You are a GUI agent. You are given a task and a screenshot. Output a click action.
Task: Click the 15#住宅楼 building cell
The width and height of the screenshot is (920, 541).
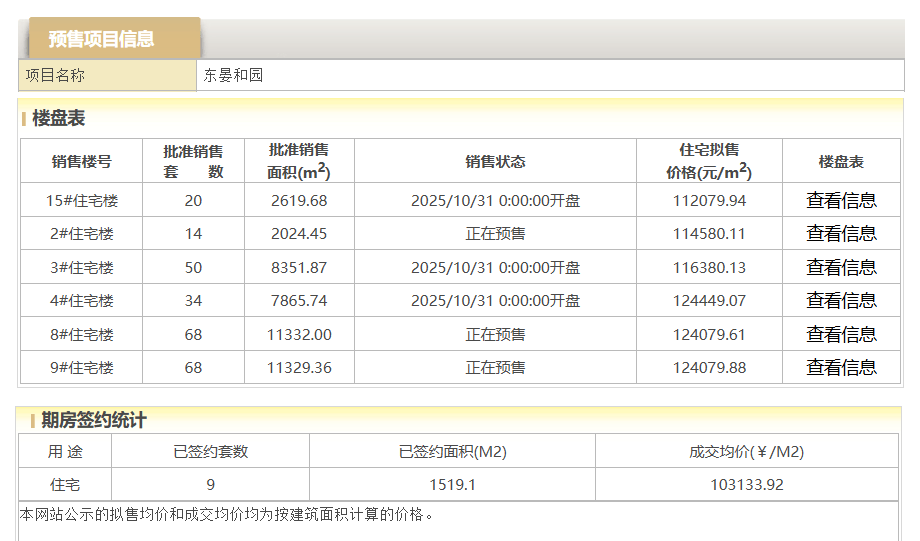tap(82, 201)
